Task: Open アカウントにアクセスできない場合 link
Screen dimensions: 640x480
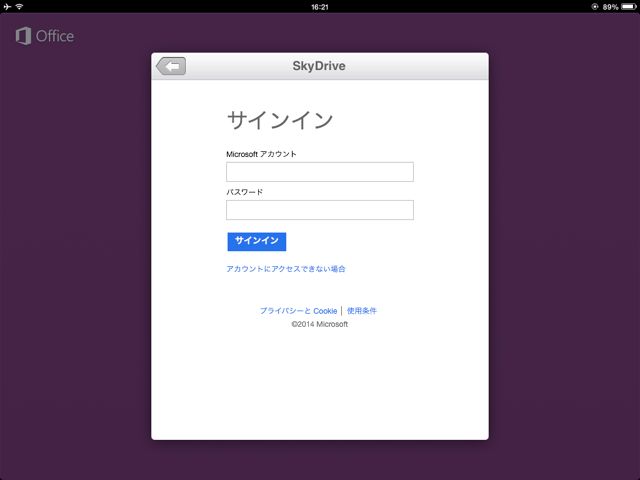Action: [x=286, y=269]
